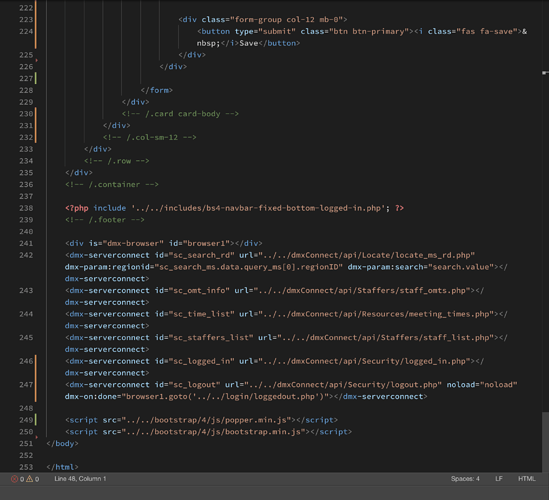Click the noload="noload" attribute
Screen dimensions: 549x500
[482, 385]
